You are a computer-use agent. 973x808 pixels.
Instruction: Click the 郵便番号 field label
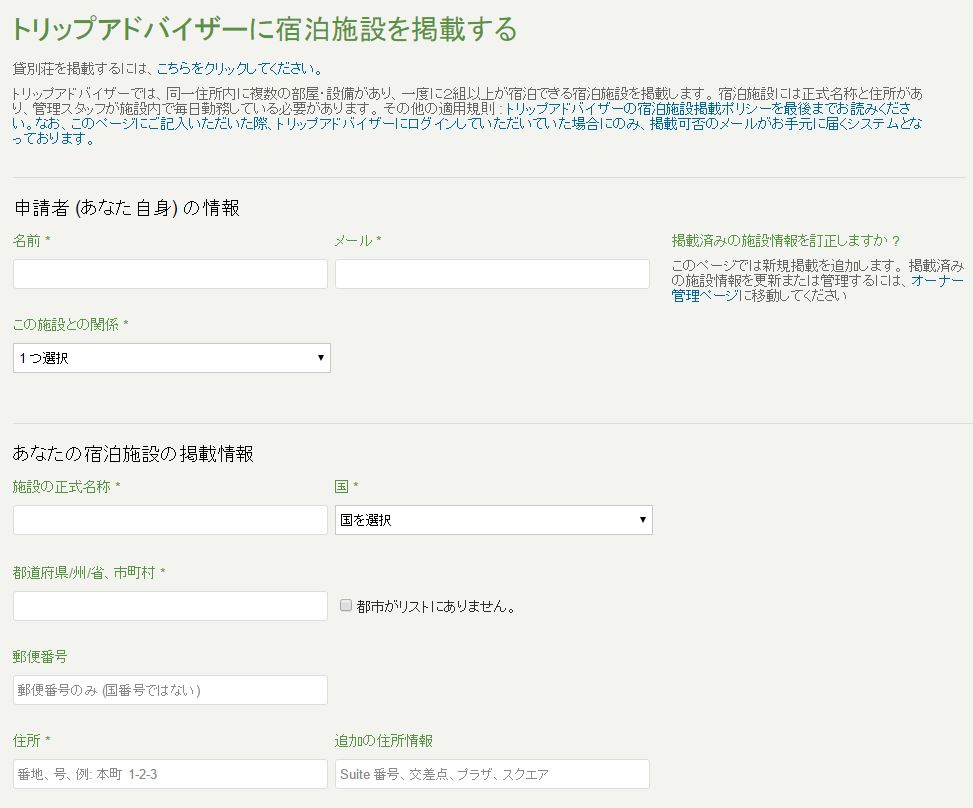pyautogui.click(x=40, y=657)
